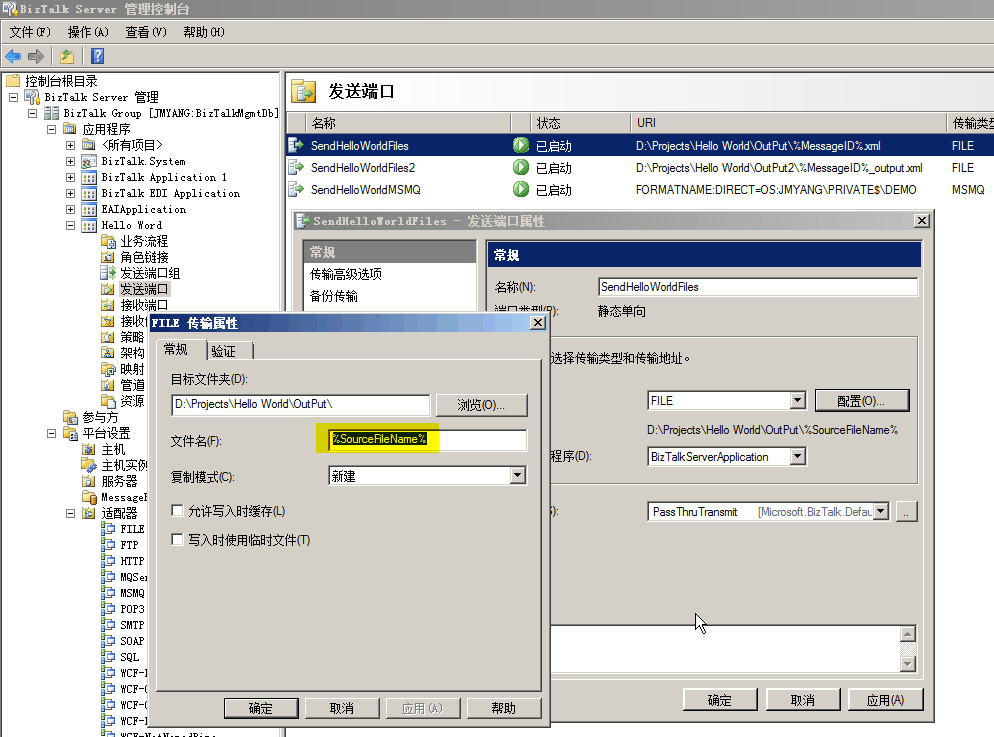Select the SQL adapter in tree

[x=129, y=657]
